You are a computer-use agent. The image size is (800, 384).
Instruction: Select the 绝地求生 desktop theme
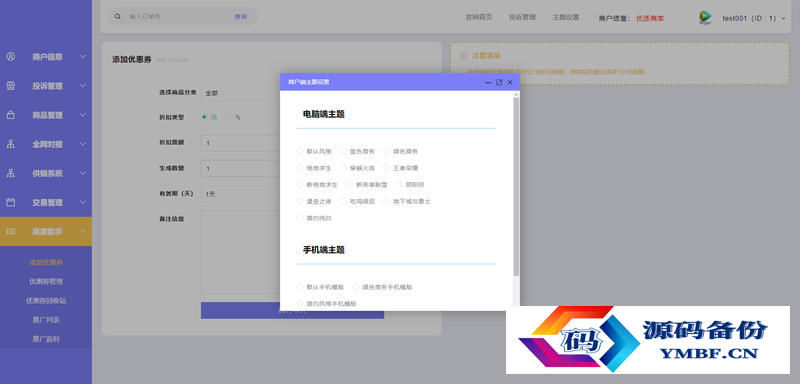click(x=300, y=167)
